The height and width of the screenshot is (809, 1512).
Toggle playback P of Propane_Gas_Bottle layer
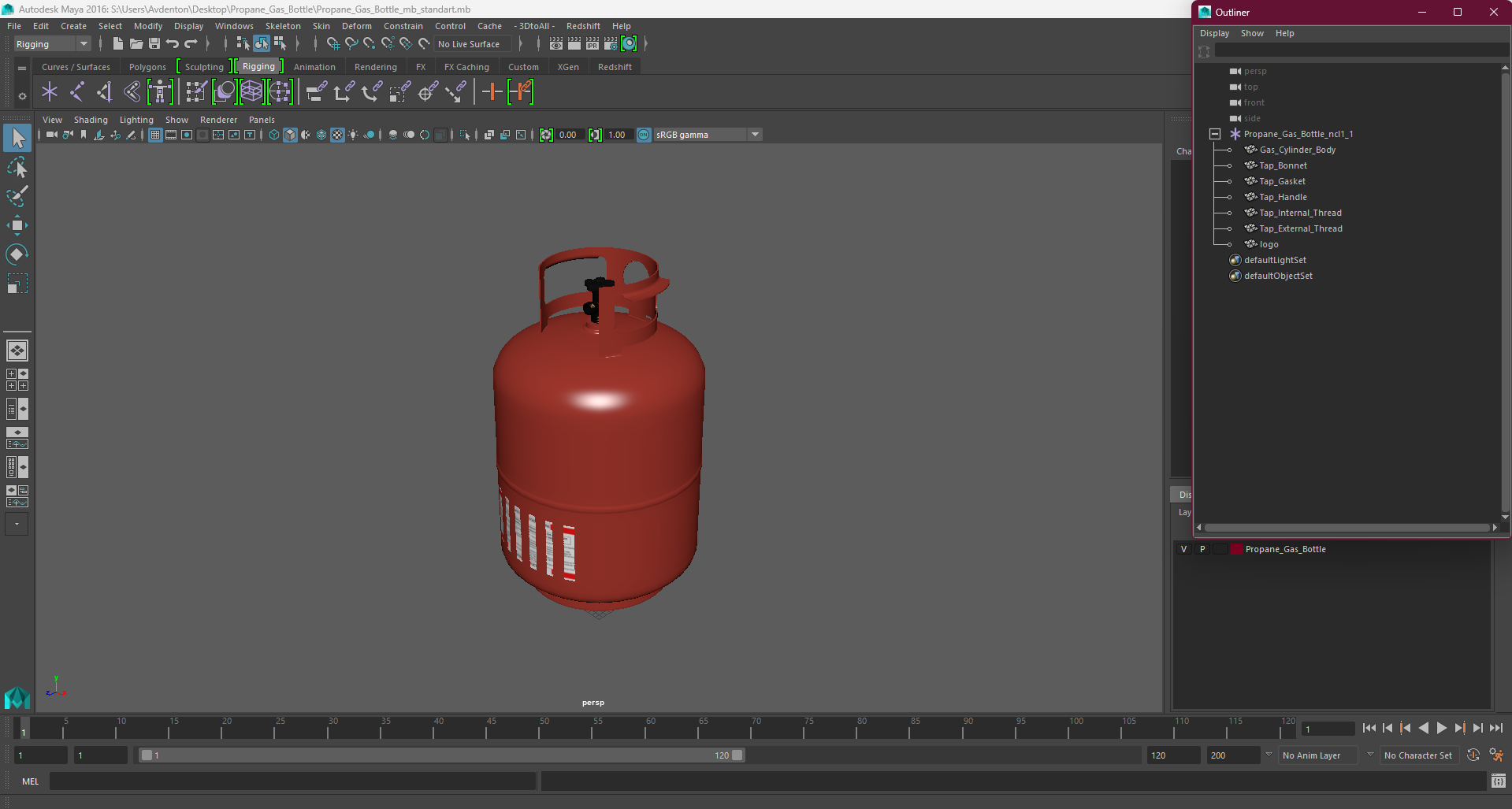(x=1202, y=549)
